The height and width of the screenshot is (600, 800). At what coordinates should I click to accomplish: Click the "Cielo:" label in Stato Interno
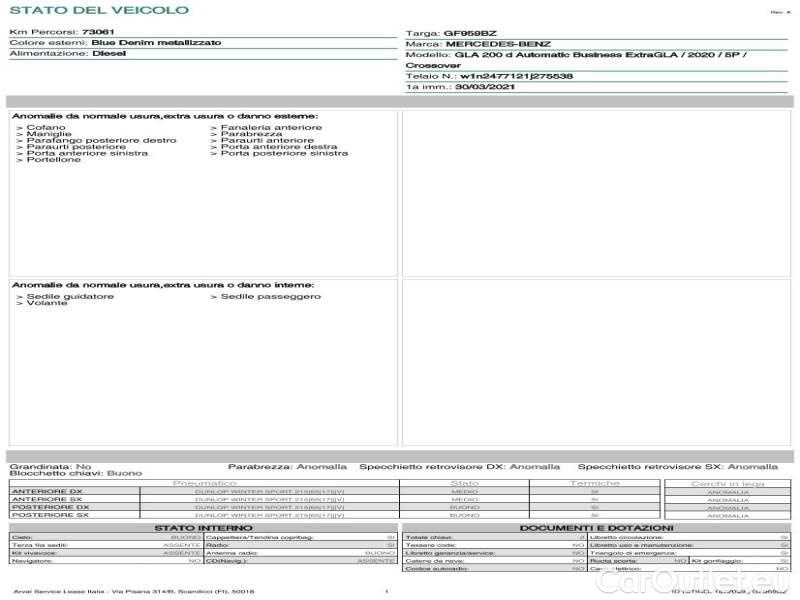[x=22, y=537]
